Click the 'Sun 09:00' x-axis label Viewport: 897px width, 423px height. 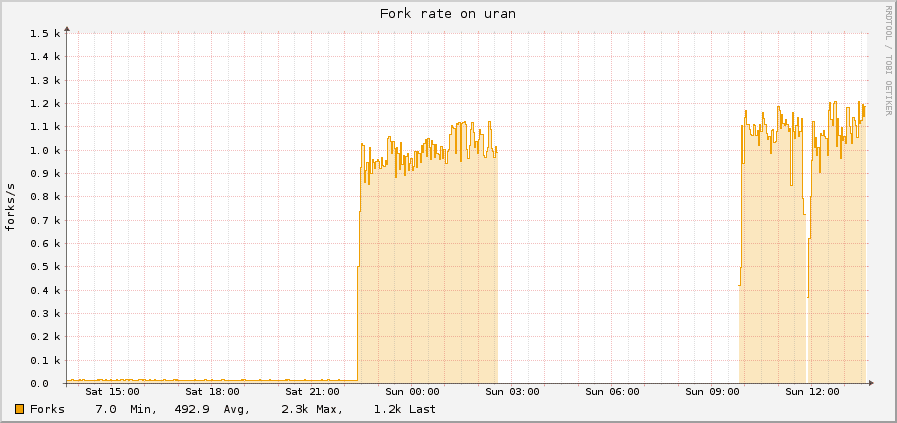tap(712, 392)
